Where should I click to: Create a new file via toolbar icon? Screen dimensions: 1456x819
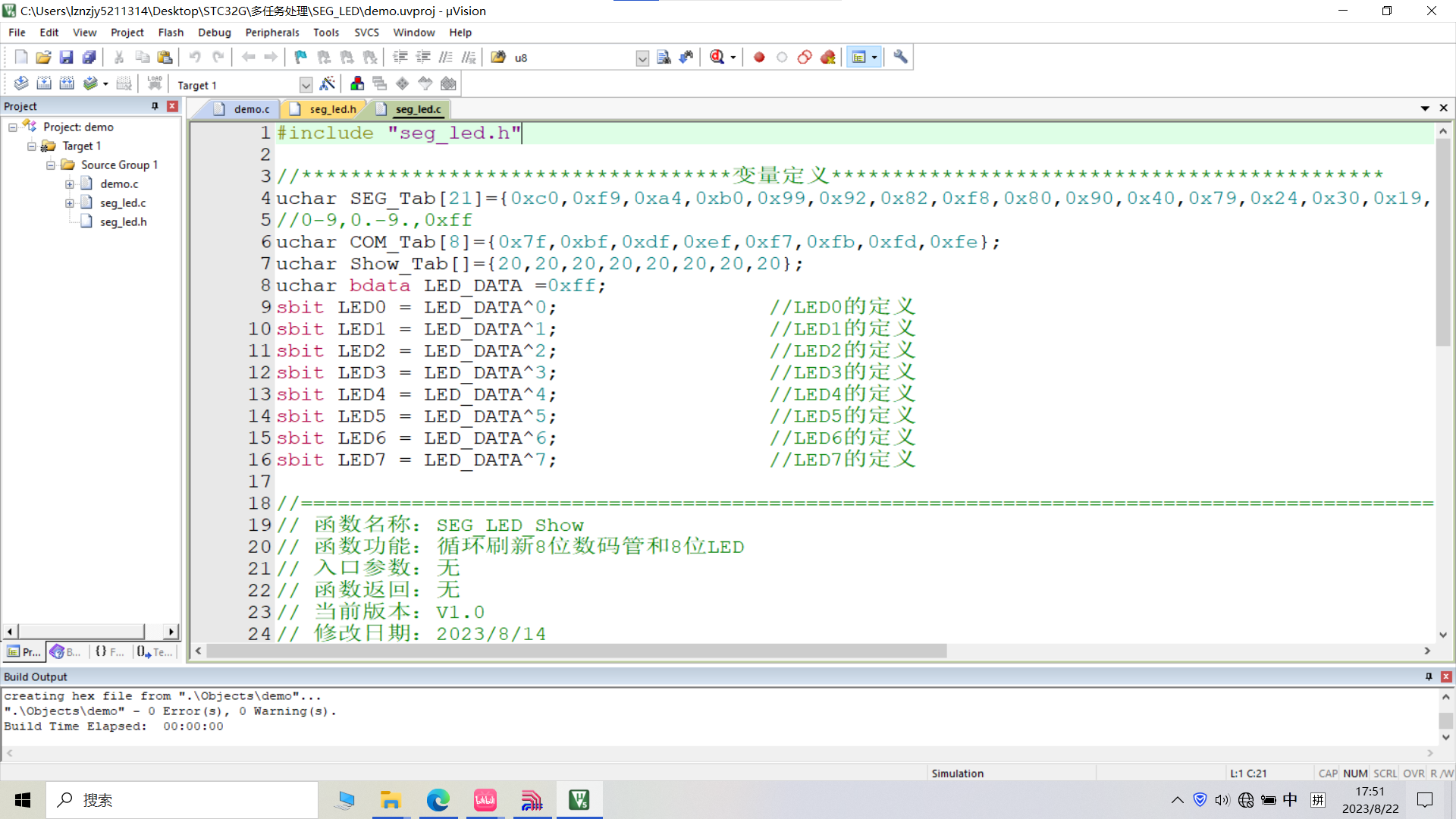[20, 57]
